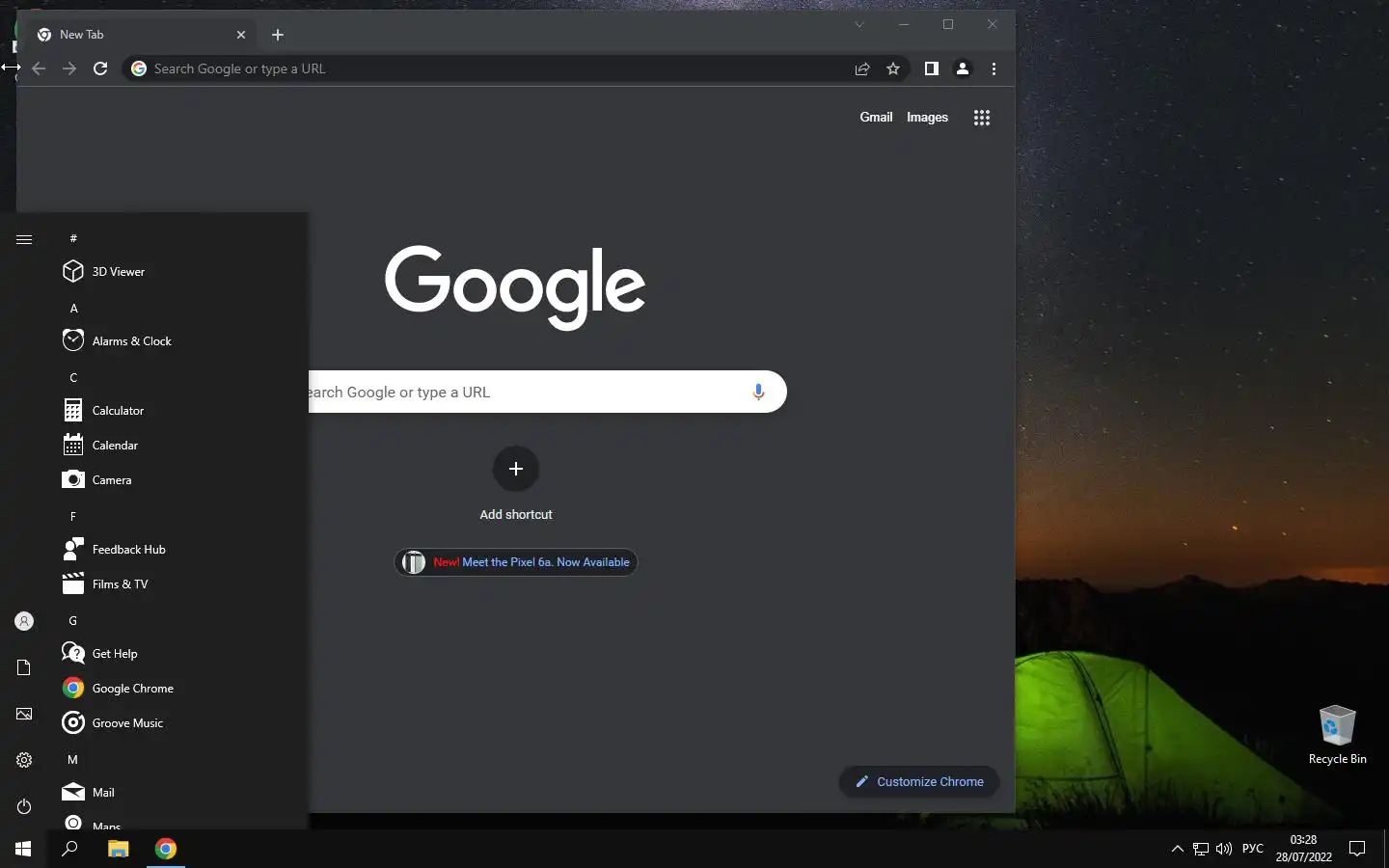Toggle Chrome side panel

[931, 68]
